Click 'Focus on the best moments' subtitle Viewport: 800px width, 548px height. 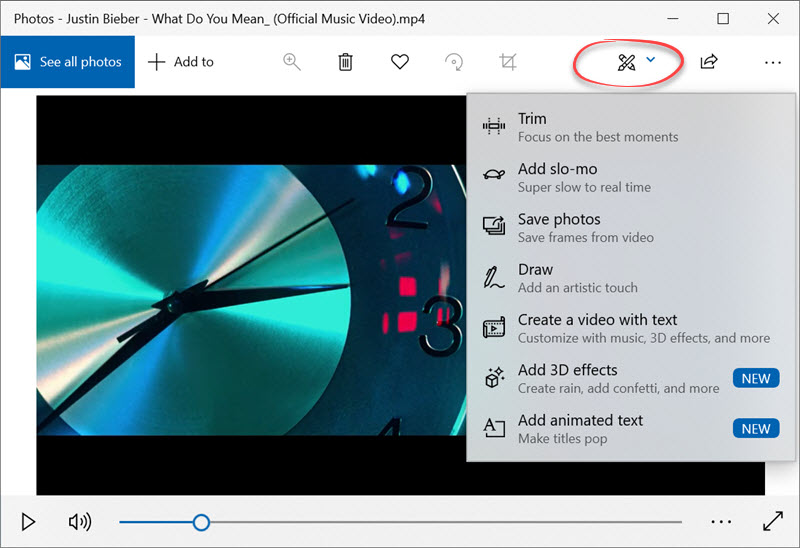[x=598, y=137]
